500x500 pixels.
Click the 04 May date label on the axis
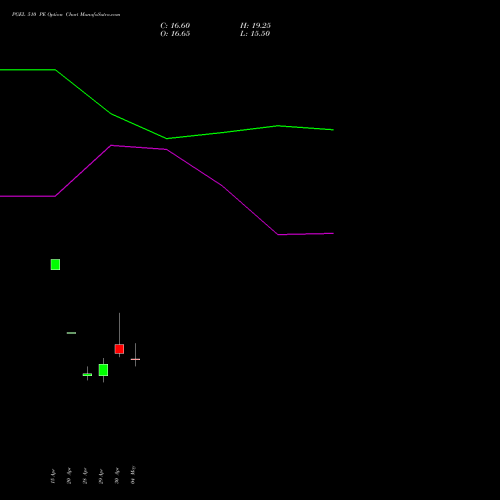133,475
